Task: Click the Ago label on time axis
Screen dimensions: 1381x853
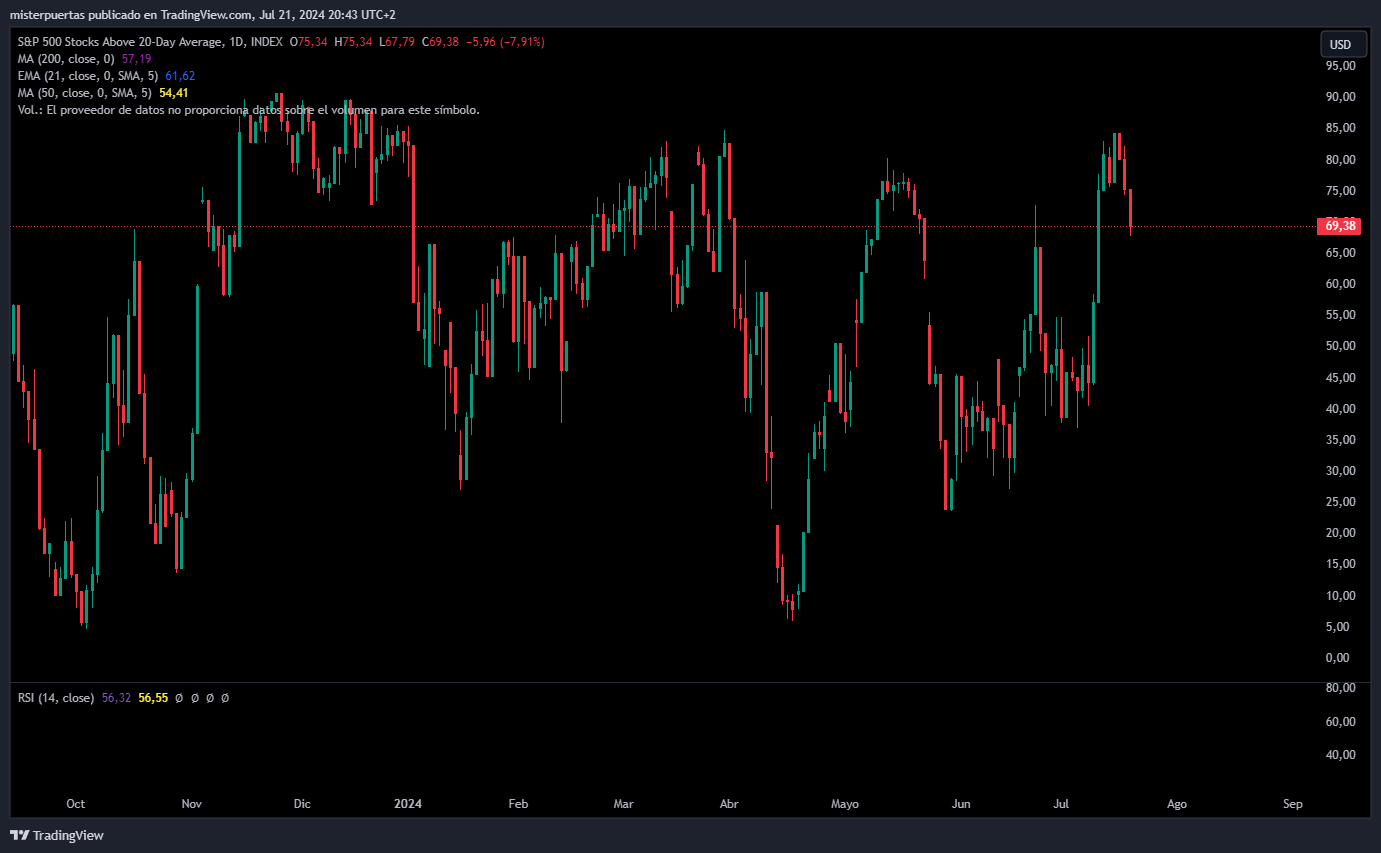Action: coord(1177,804)
